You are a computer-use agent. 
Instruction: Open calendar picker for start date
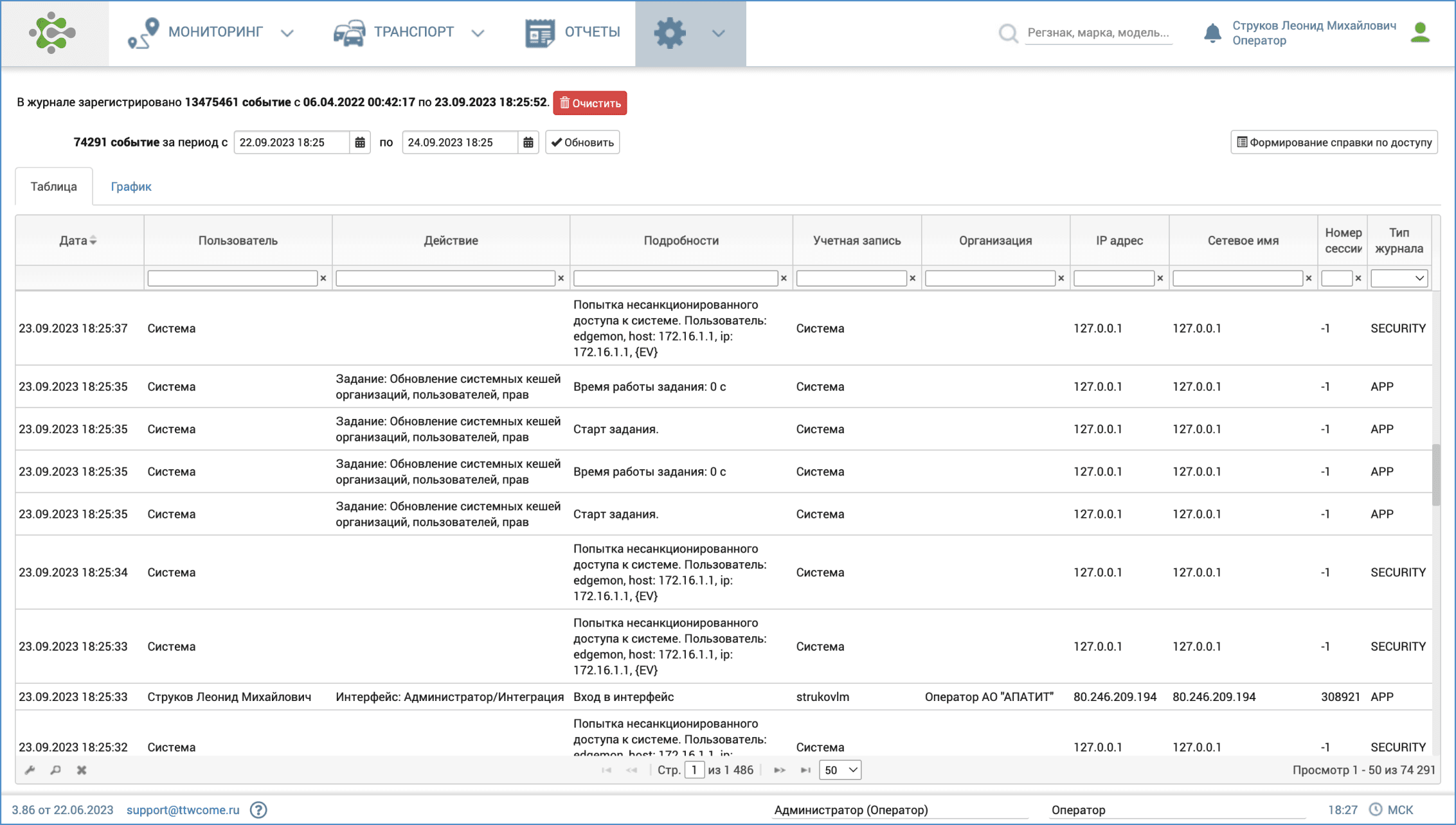pos(360,143)
